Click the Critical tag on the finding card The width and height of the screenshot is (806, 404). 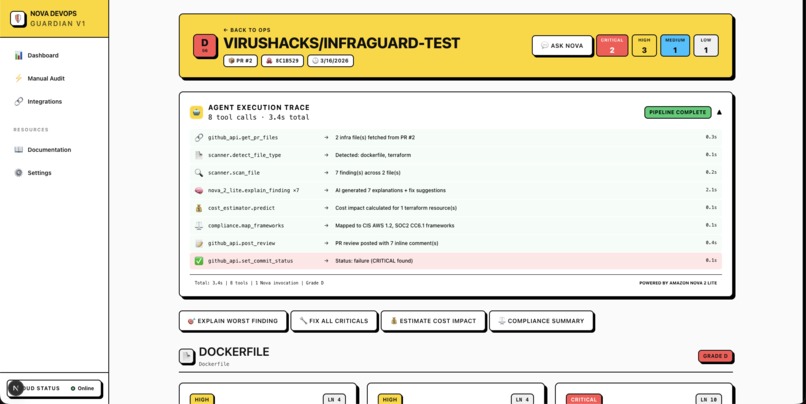pos(584,399)
